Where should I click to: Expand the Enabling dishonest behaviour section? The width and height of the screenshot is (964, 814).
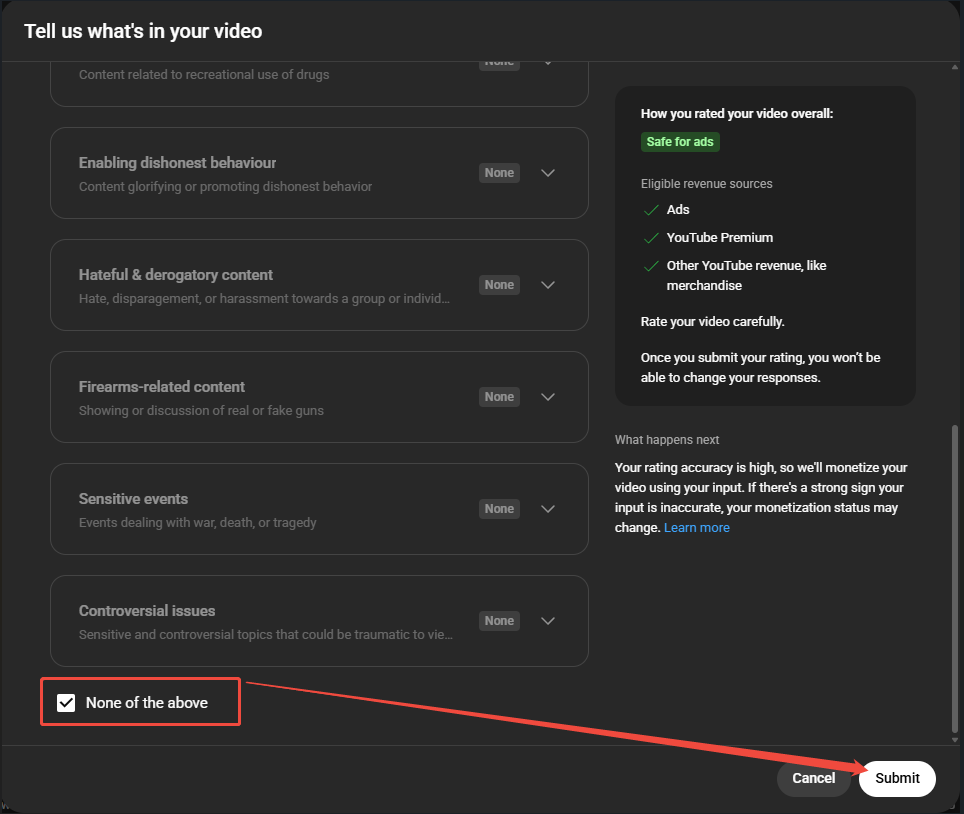tap(548, 172)
